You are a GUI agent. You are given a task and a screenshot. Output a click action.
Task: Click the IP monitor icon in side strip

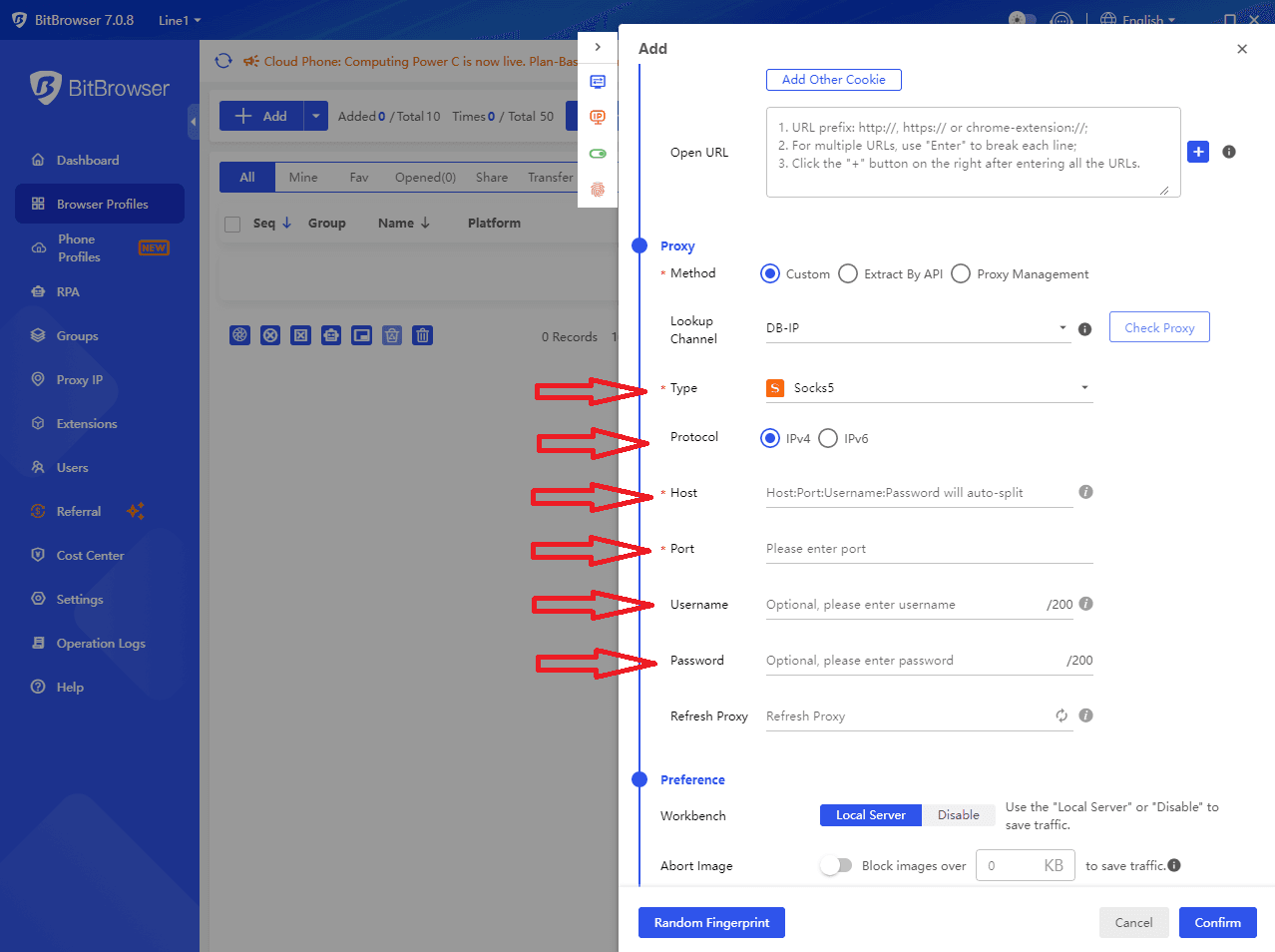[598, 118]
